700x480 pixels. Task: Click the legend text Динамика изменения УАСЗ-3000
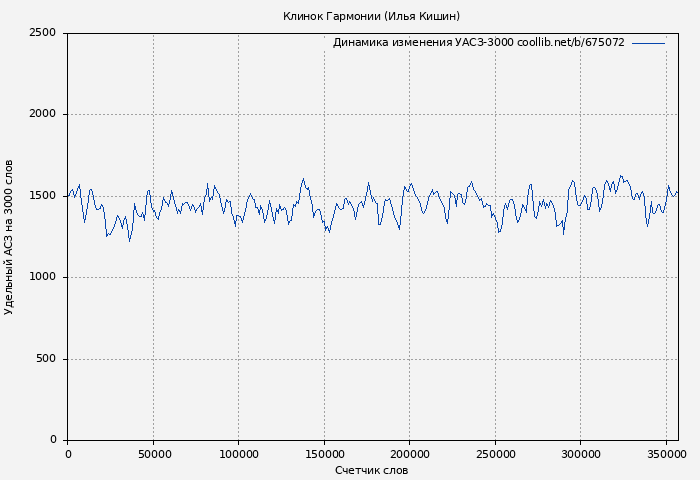[x=423, y=43]
